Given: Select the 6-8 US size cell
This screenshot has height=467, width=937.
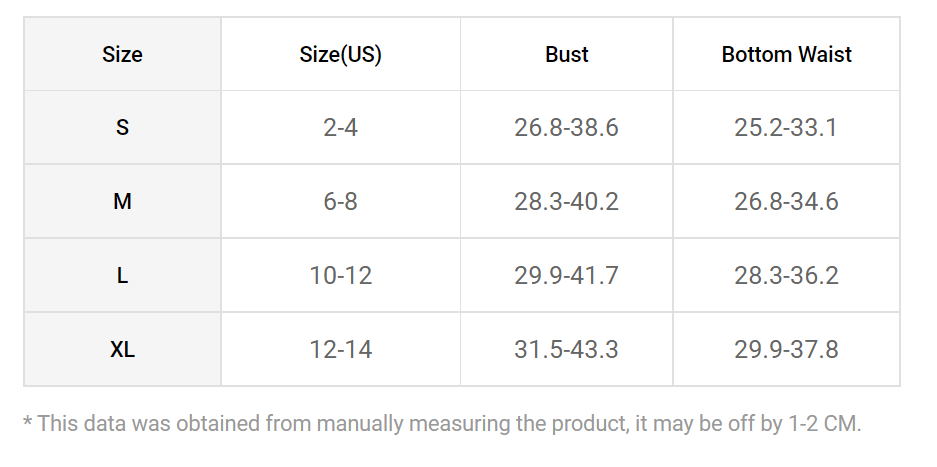Looking at the screenshot, I should (341, 202).
